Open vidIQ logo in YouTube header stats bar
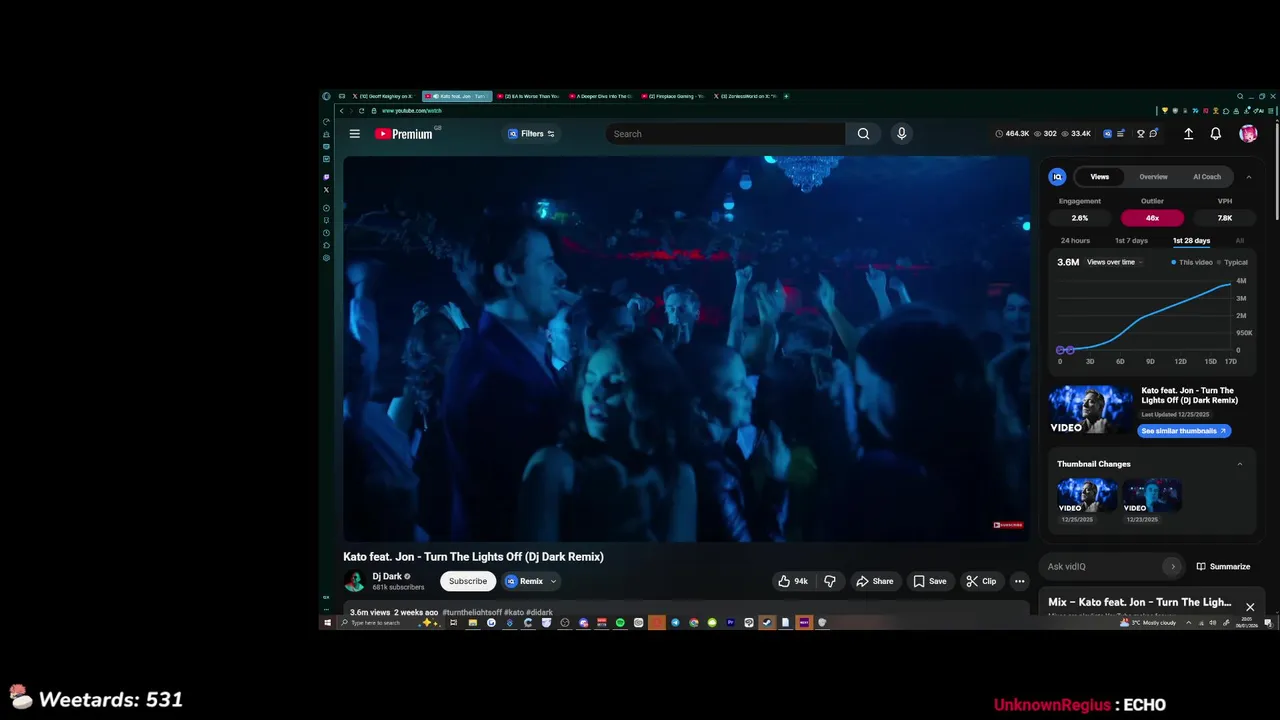 tap(1107, 134)
